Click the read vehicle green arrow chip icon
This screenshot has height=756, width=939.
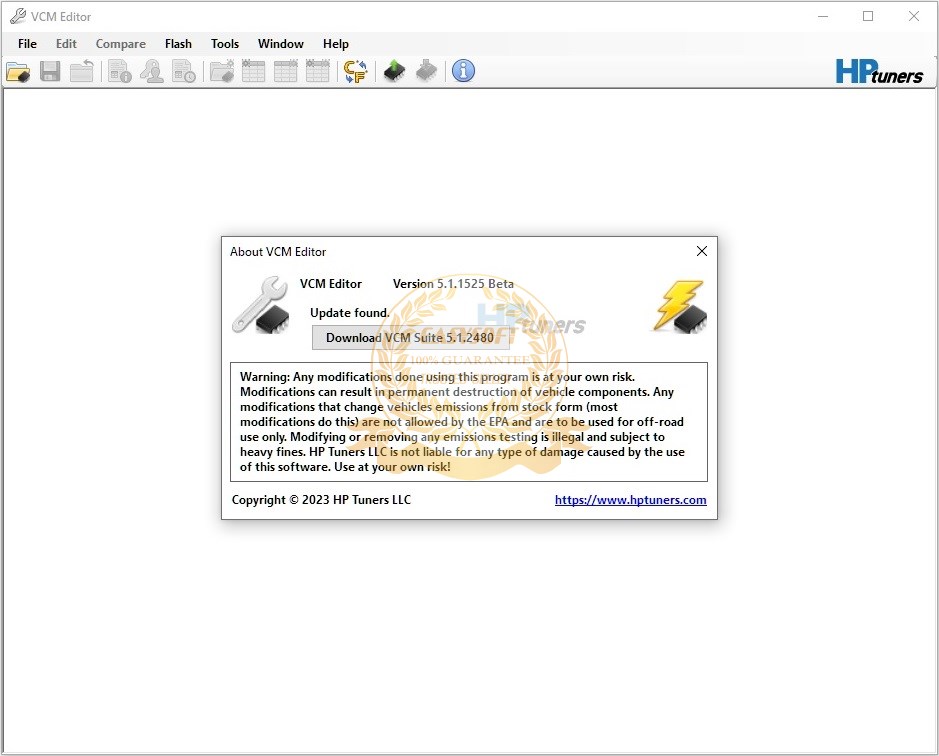394,71
